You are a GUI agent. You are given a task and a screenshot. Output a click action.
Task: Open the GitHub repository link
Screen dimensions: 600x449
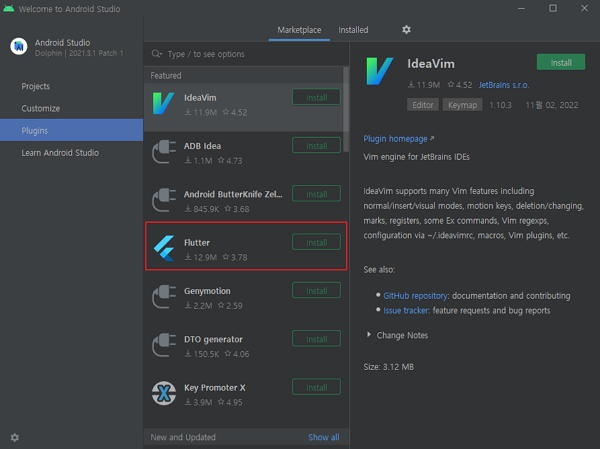(x=415, y=296)
